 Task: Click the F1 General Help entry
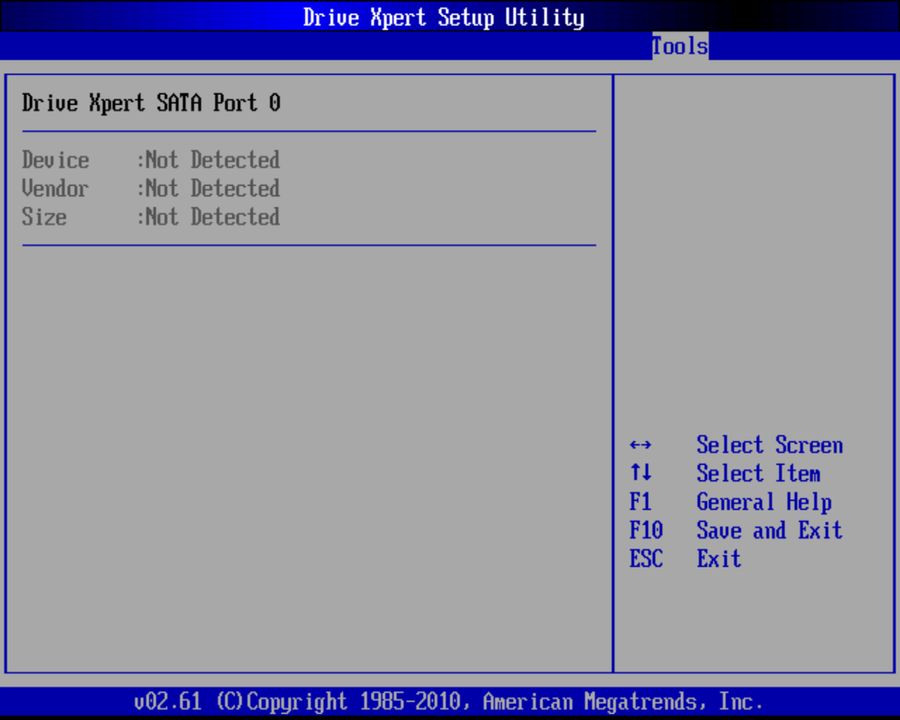click(731, 502)
